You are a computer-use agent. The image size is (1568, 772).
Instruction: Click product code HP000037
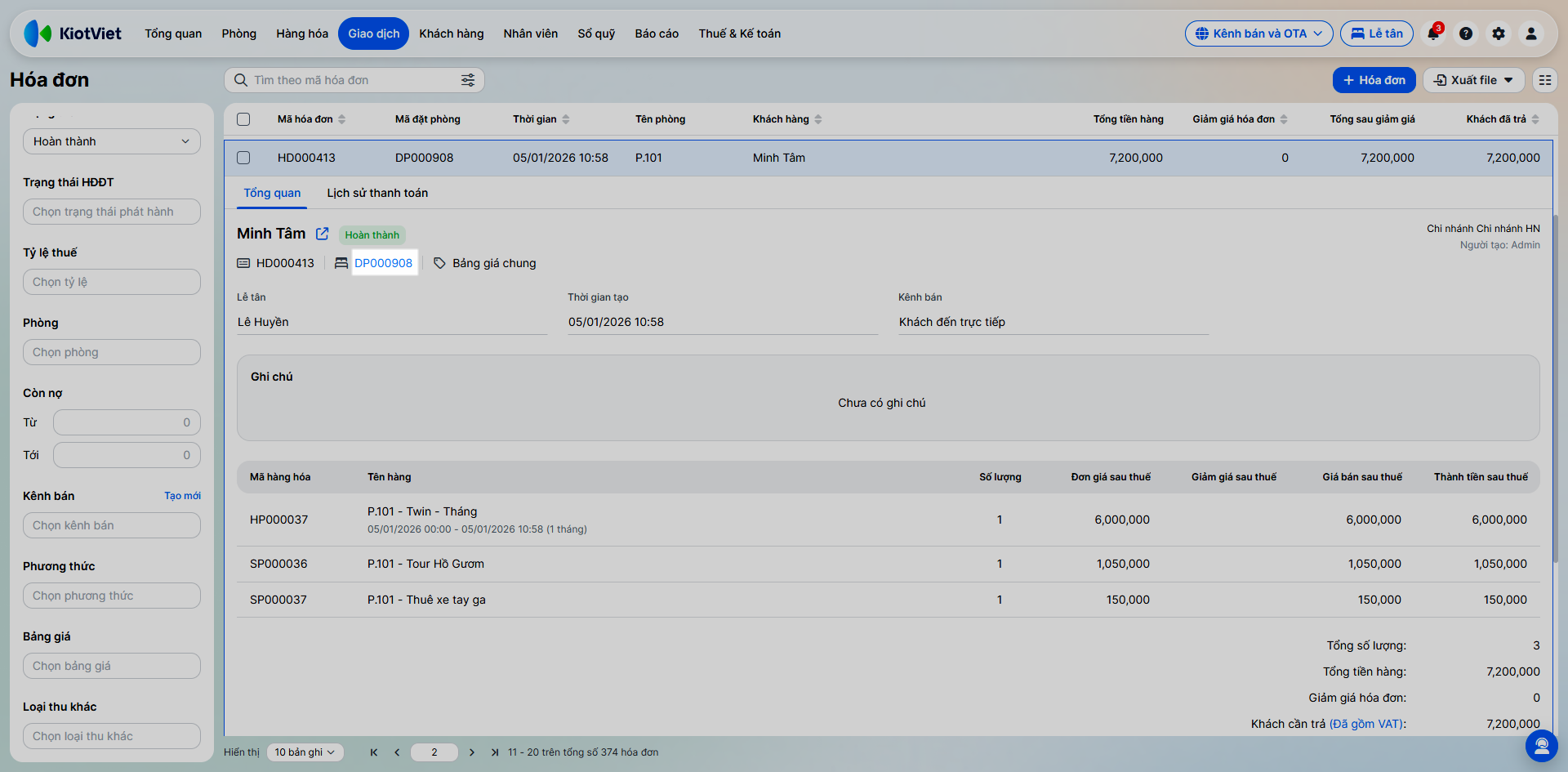pyautogui.click(x=278, y=520)
